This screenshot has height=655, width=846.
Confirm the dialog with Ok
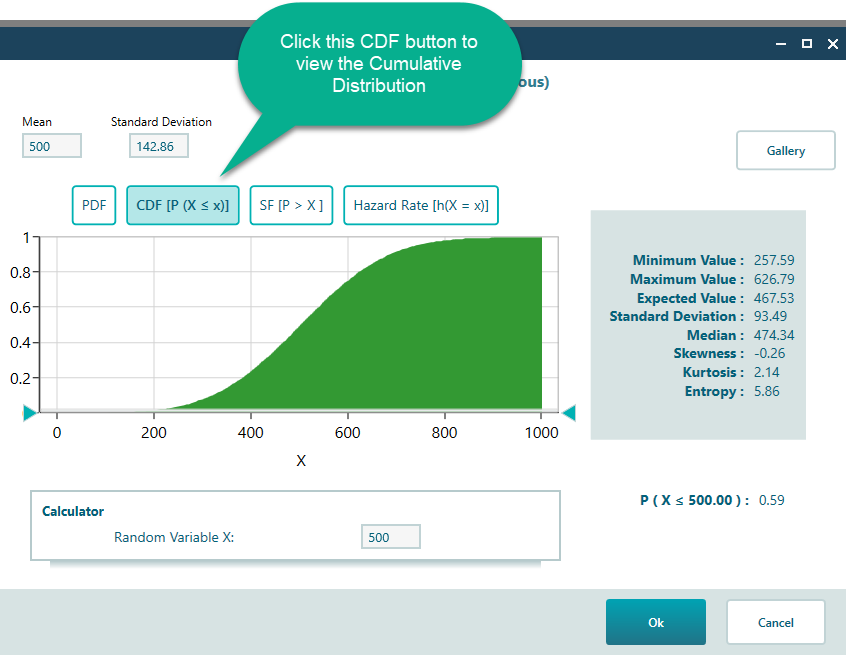pos(655,622)
